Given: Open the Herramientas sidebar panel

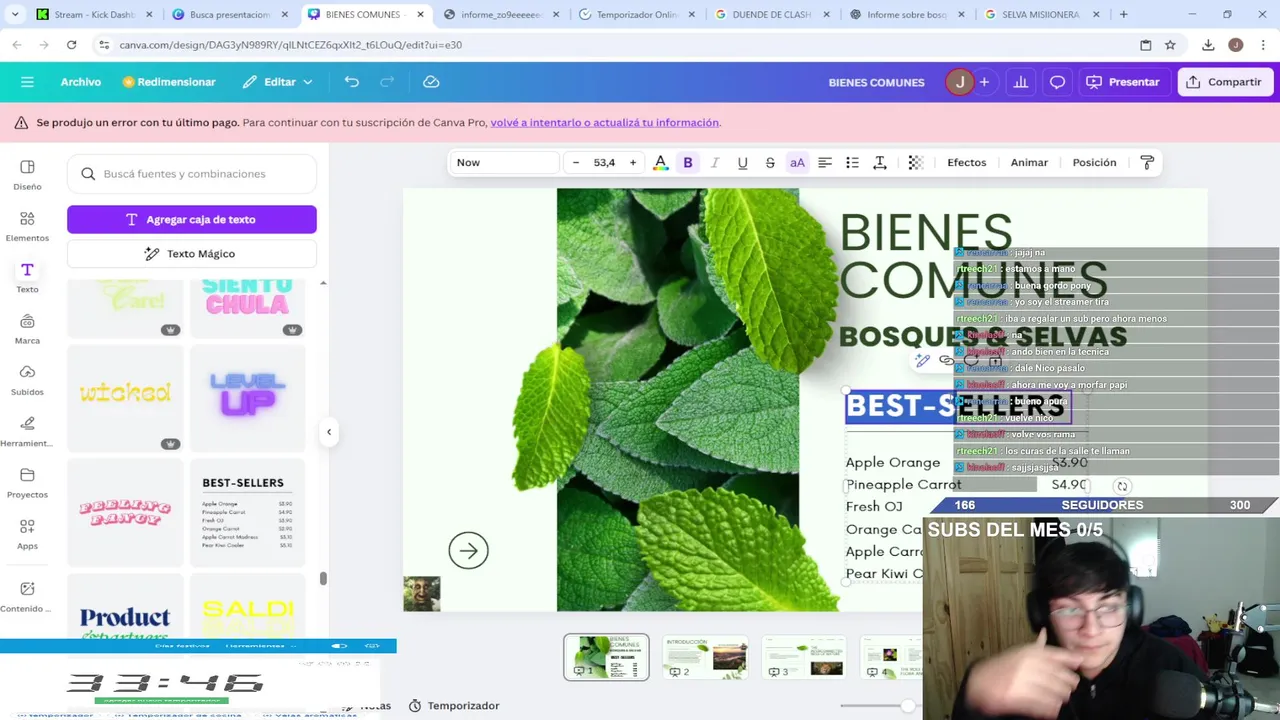Looking at the screenshot, I should pos(27,431).
